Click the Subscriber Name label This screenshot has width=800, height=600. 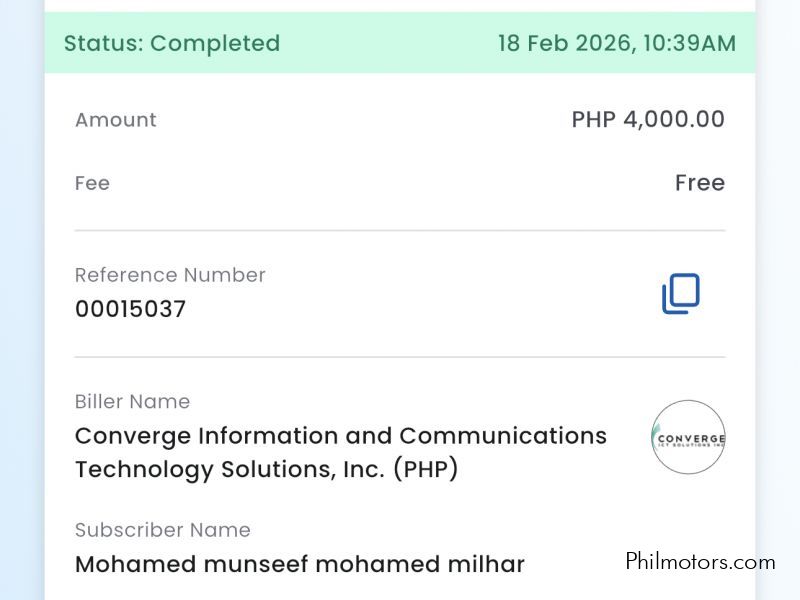[162, 530]
